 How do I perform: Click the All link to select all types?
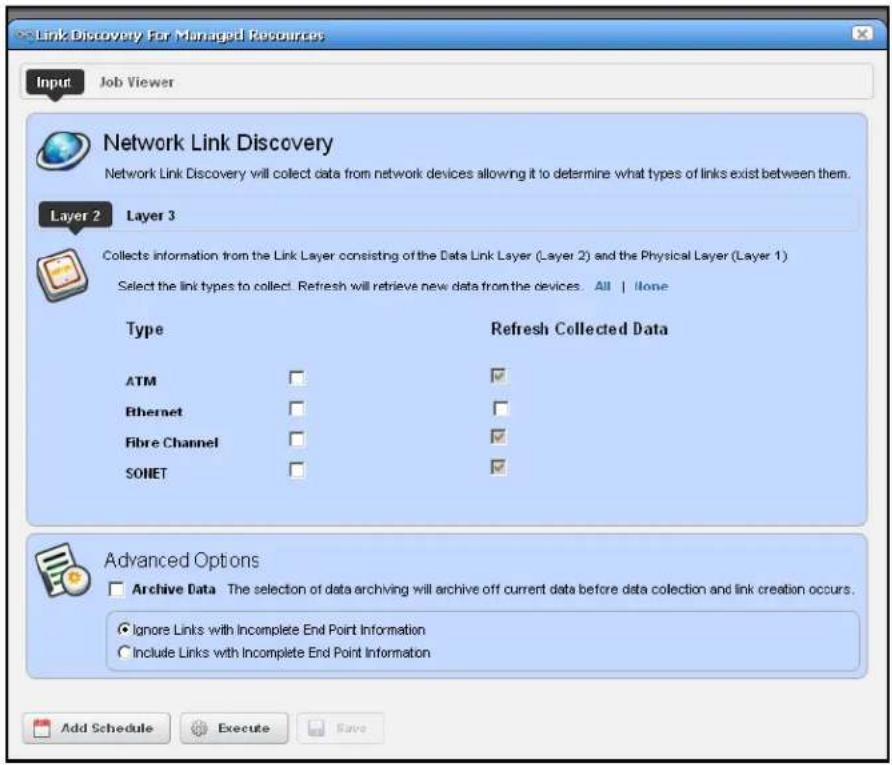pyautogui.click(x=602, y=286)
